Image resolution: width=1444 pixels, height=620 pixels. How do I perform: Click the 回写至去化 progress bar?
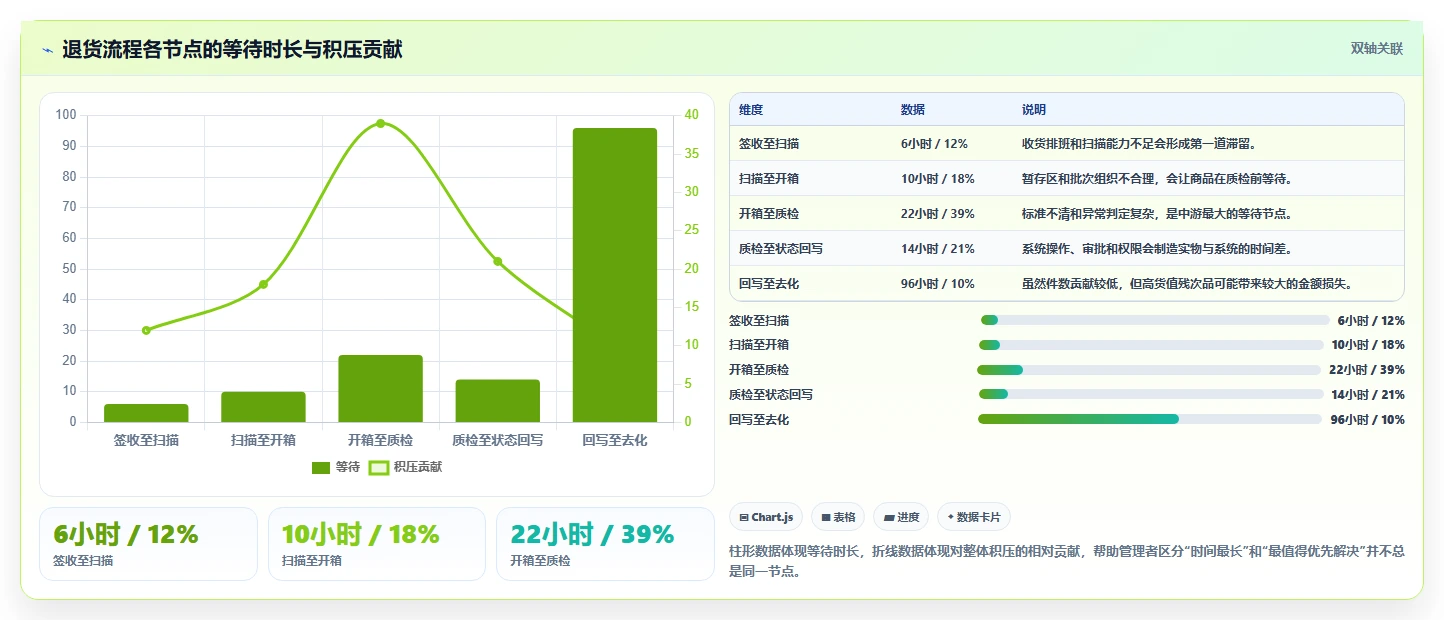1150,419
